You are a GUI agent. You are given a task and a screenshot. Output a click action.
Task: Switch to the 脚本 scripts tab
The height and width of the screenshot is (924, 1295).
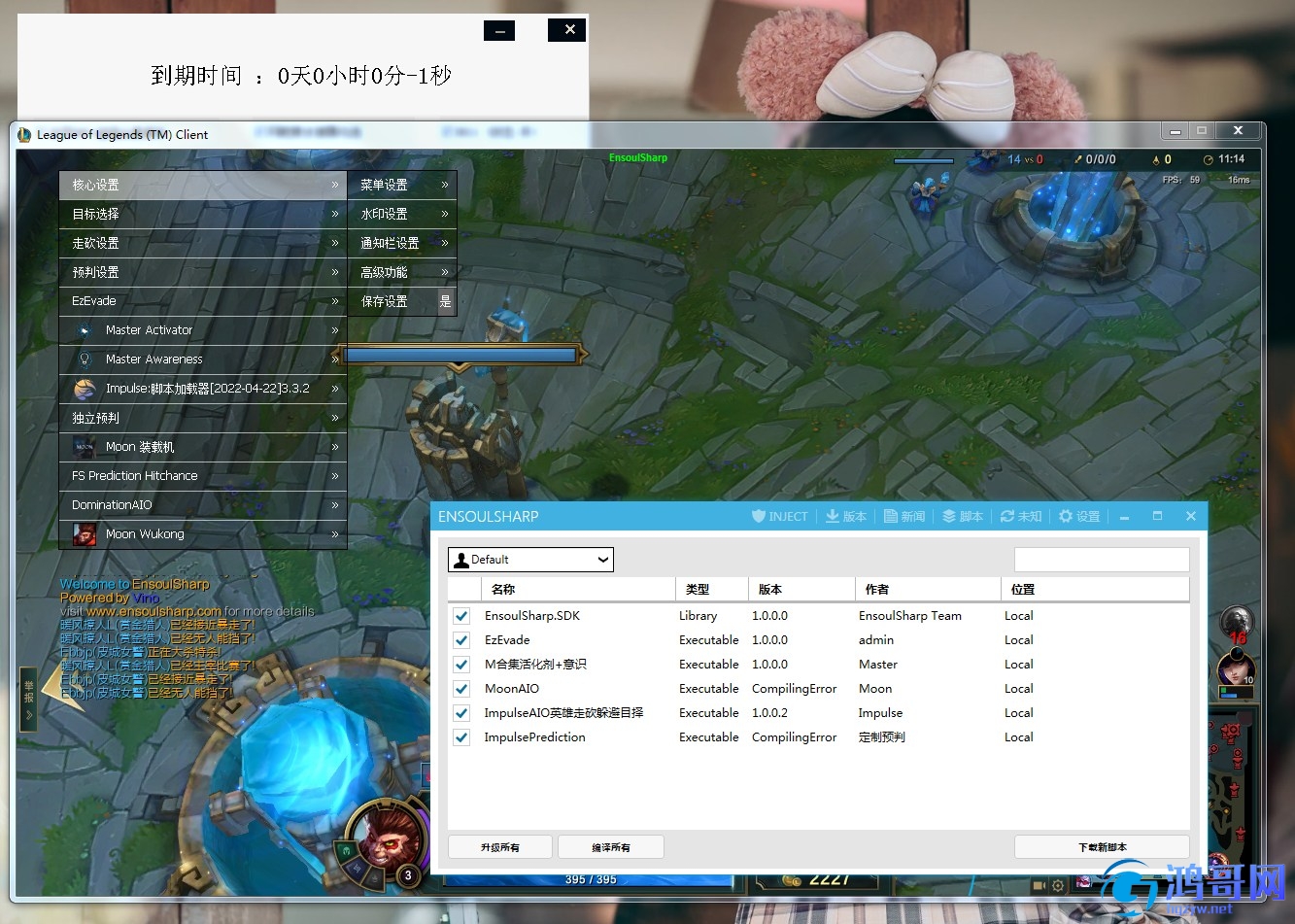963,516
